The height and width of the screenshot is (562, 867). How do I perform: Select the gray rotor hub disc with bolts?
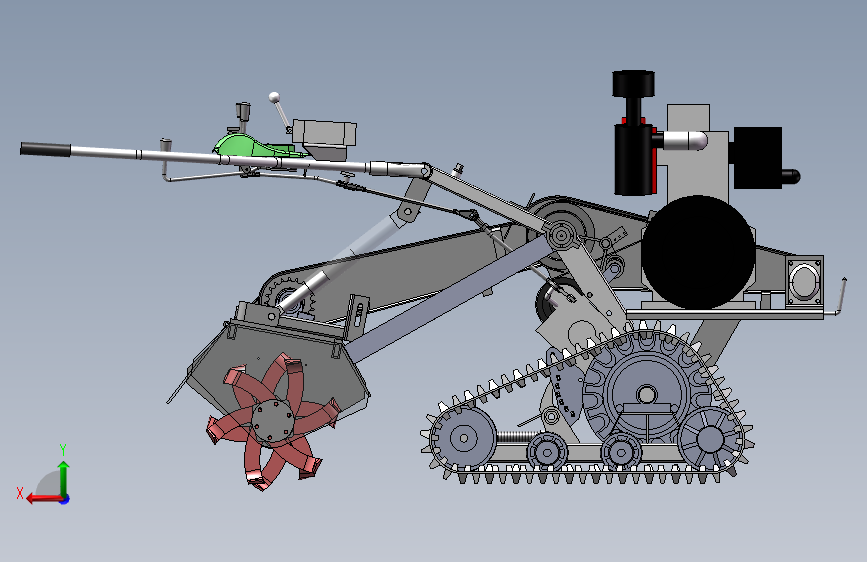click(273, 422)
